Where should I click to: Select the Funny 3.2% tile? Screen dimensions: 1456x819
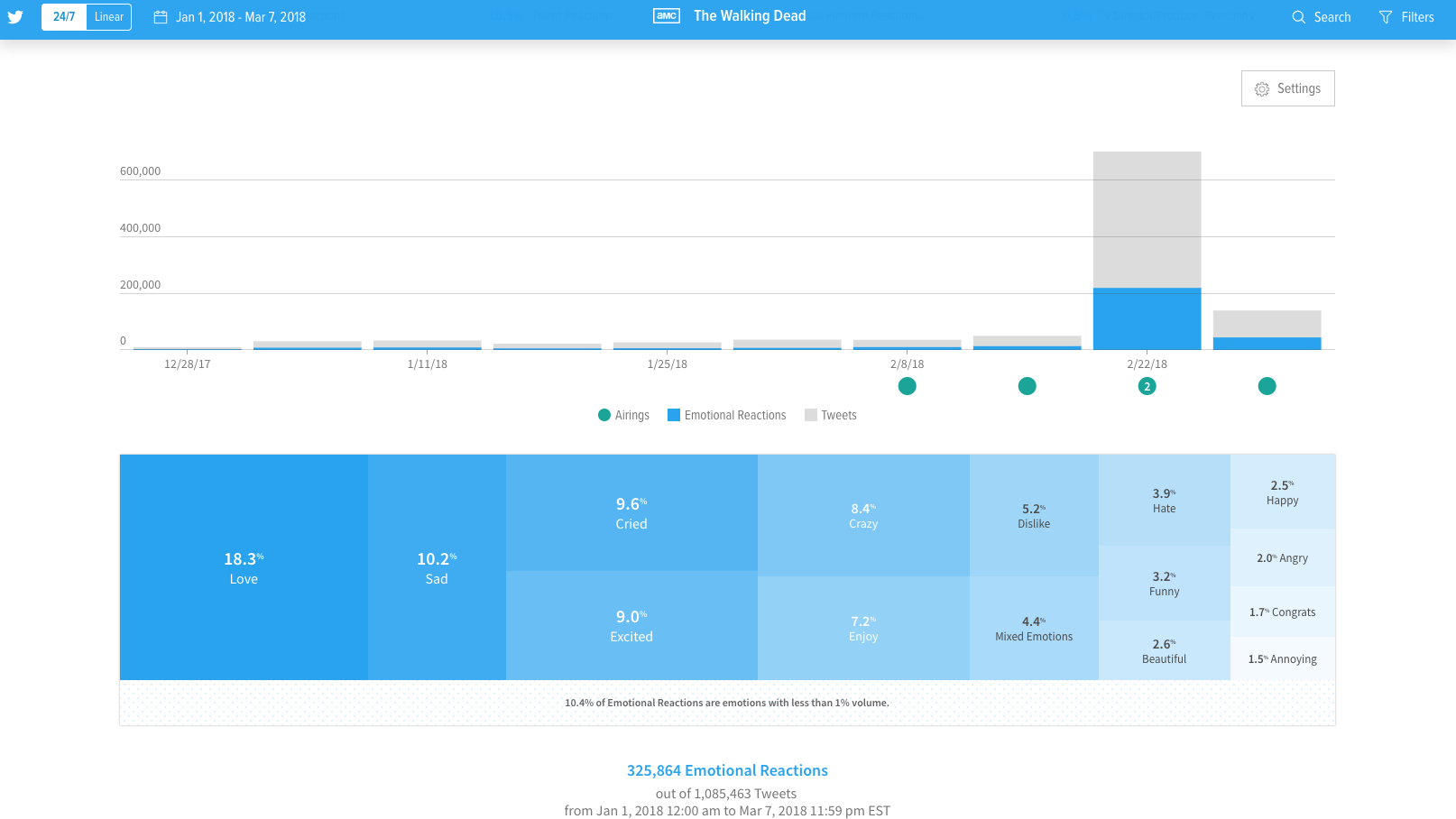tap(1165, 583)
